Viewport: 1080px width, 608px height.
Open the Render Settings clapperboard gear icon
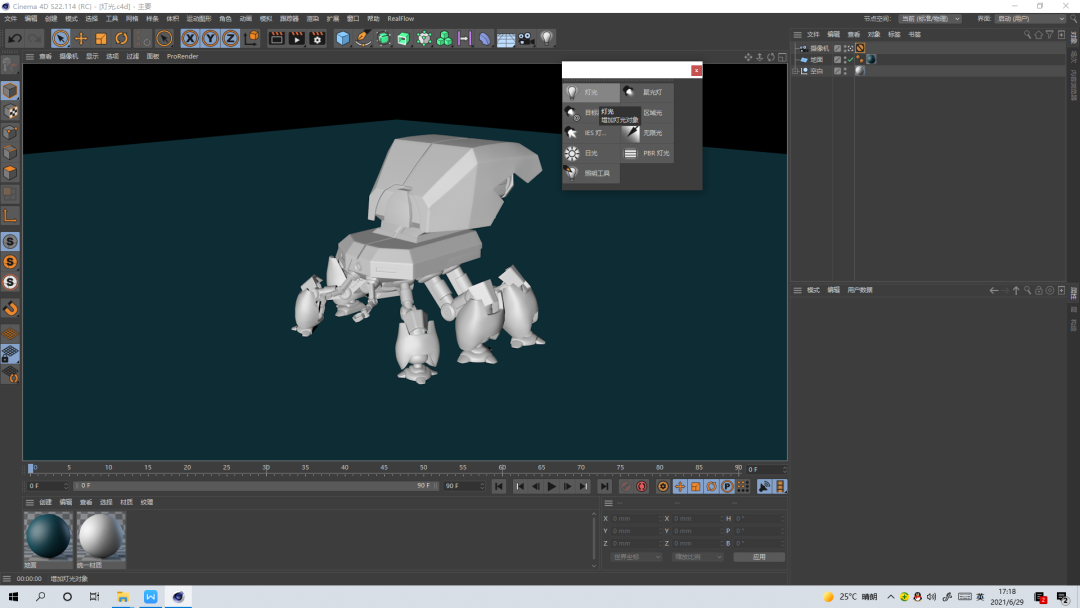[x=317, y=39]
